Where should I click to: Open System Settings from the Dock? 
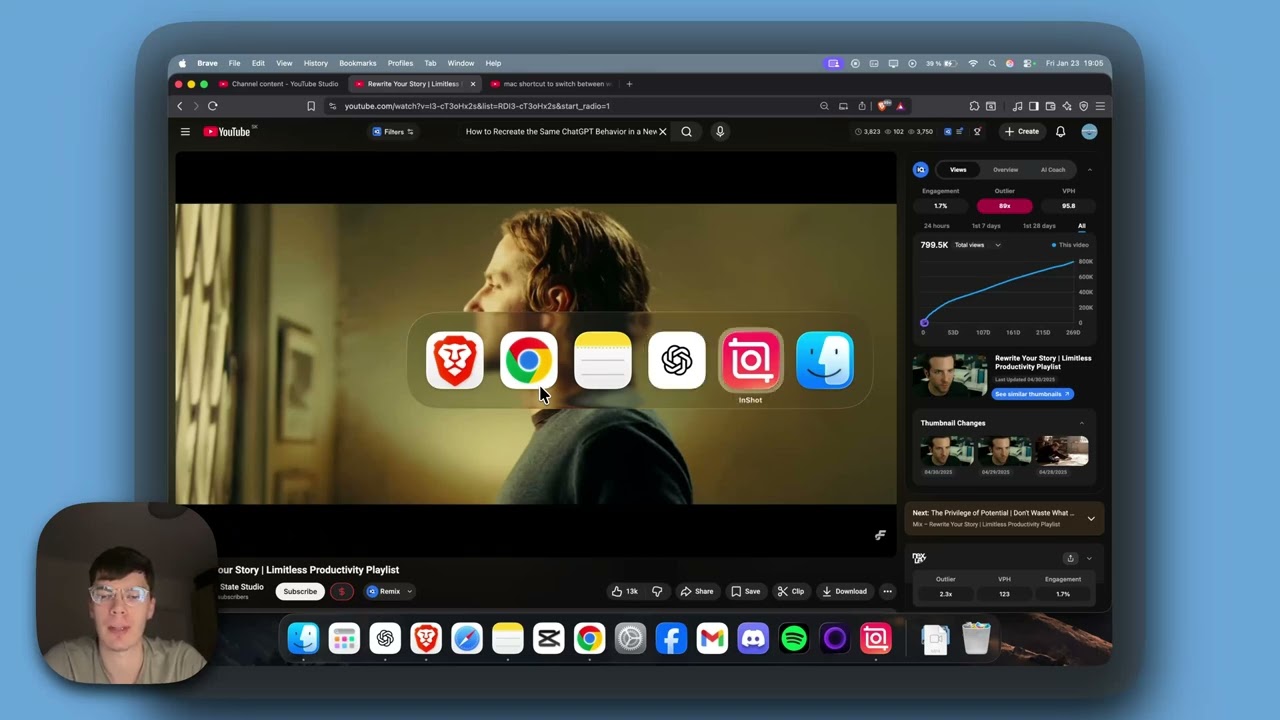coord(630,638)
